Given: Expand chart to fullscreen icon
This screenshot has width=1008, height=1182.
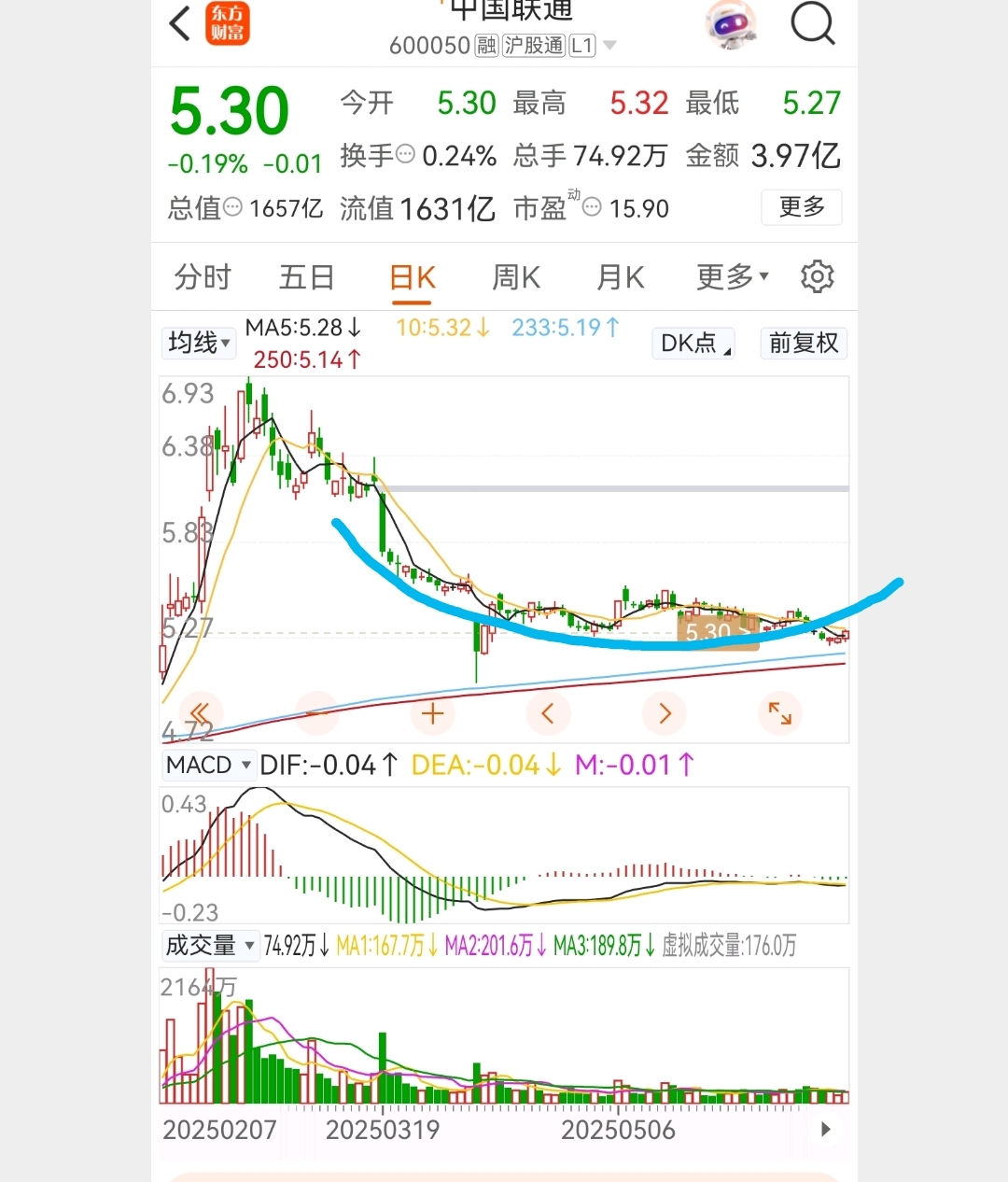Looking at the screenshot, I should tap(780, 714).
